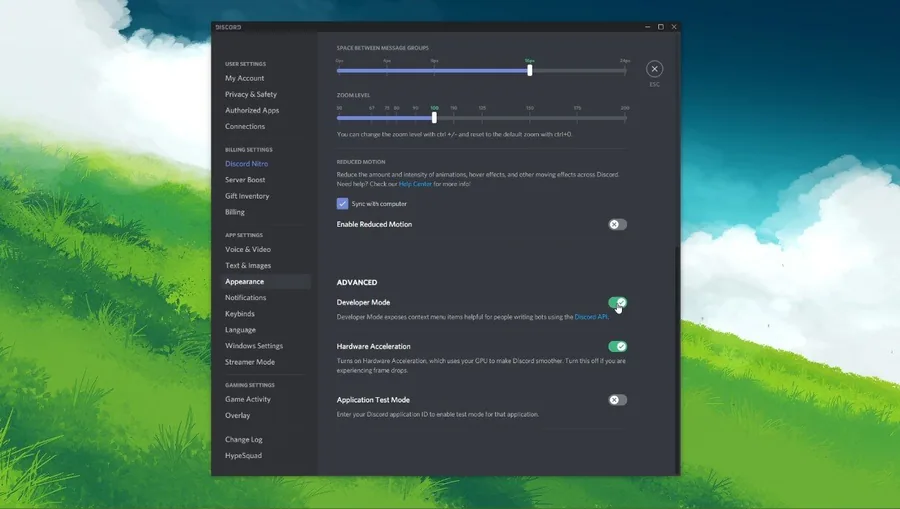The height and width of the screenshot is (509, 900).
Task: Open My Account settings
Action: click(245, 78)
